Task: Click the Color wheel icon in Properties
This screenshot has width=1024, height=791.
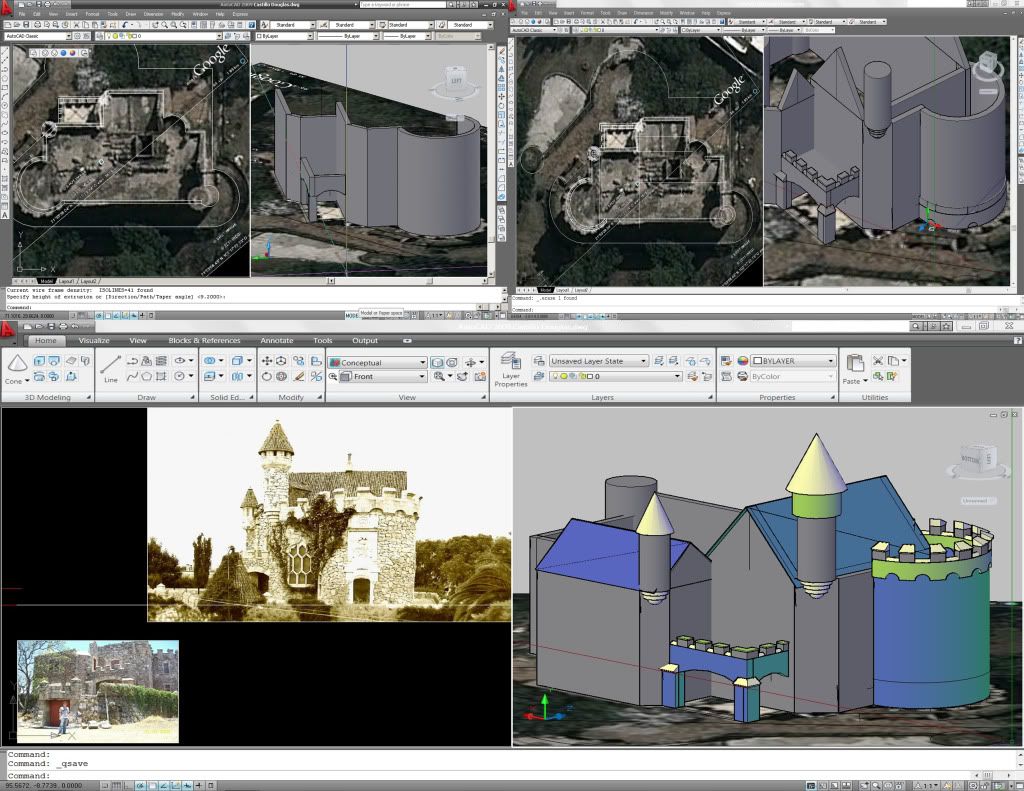Action: [743, 361]
